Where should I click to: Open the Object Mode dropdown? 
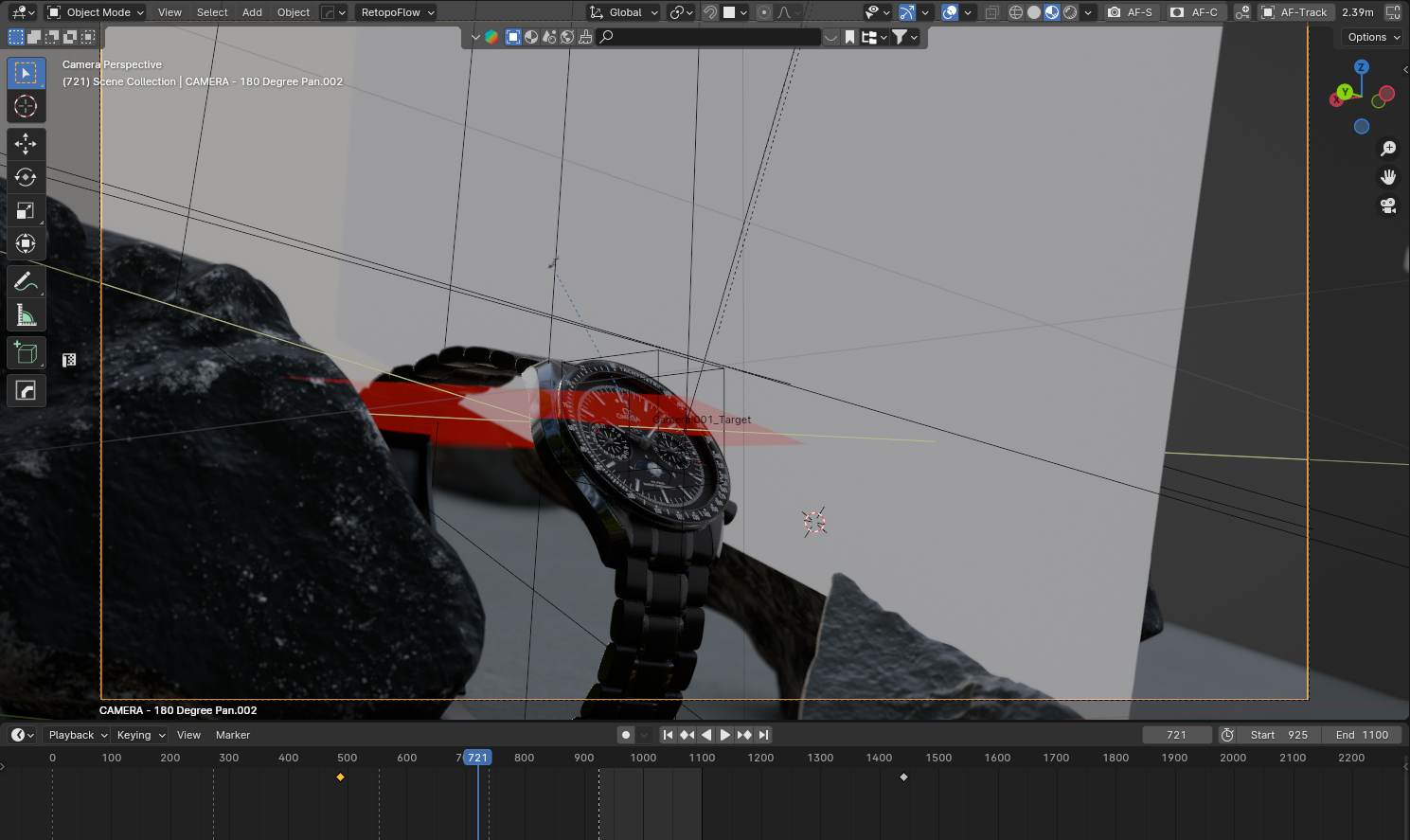click(x=96, y=12)
